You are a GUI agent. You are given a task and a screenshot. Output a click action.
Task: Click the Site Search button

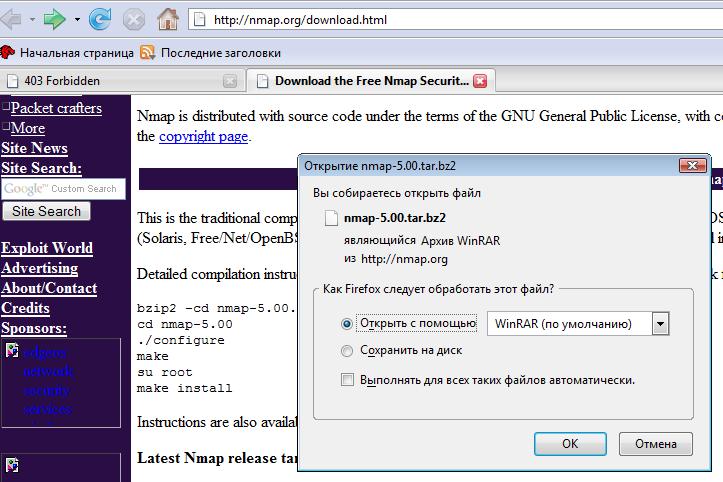[47, 211]
